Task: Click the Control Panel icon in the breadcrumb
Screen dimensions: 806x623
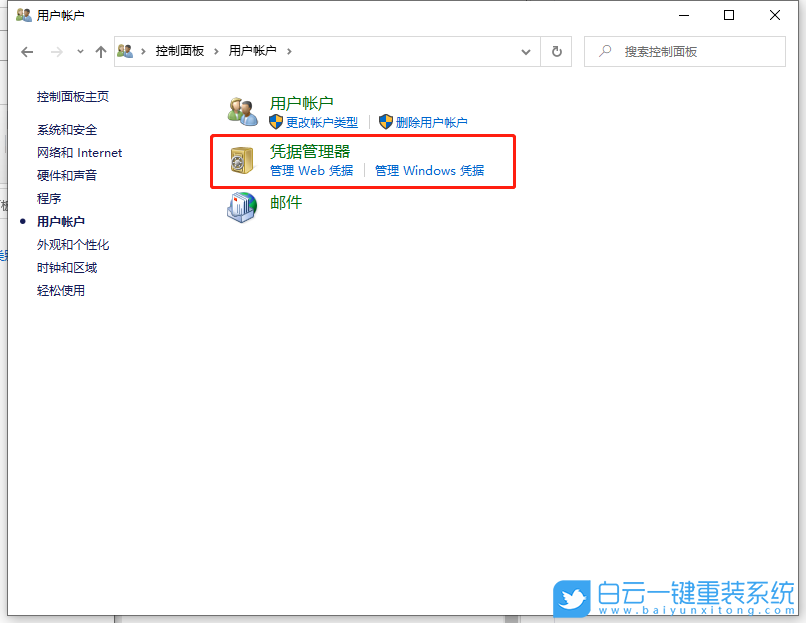Action: (124, 50)
